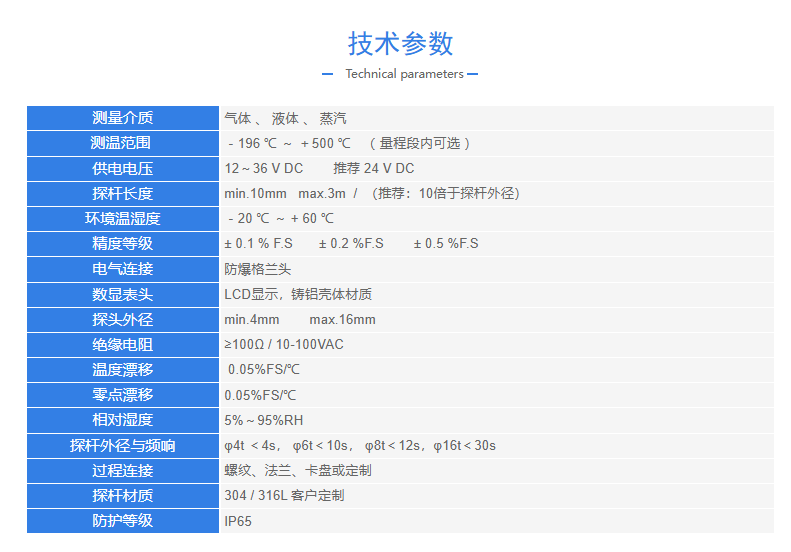Select the 气体、液体、蒸汽 value text
The height and width of the screenshot is (552, 791).
point(285,118)
